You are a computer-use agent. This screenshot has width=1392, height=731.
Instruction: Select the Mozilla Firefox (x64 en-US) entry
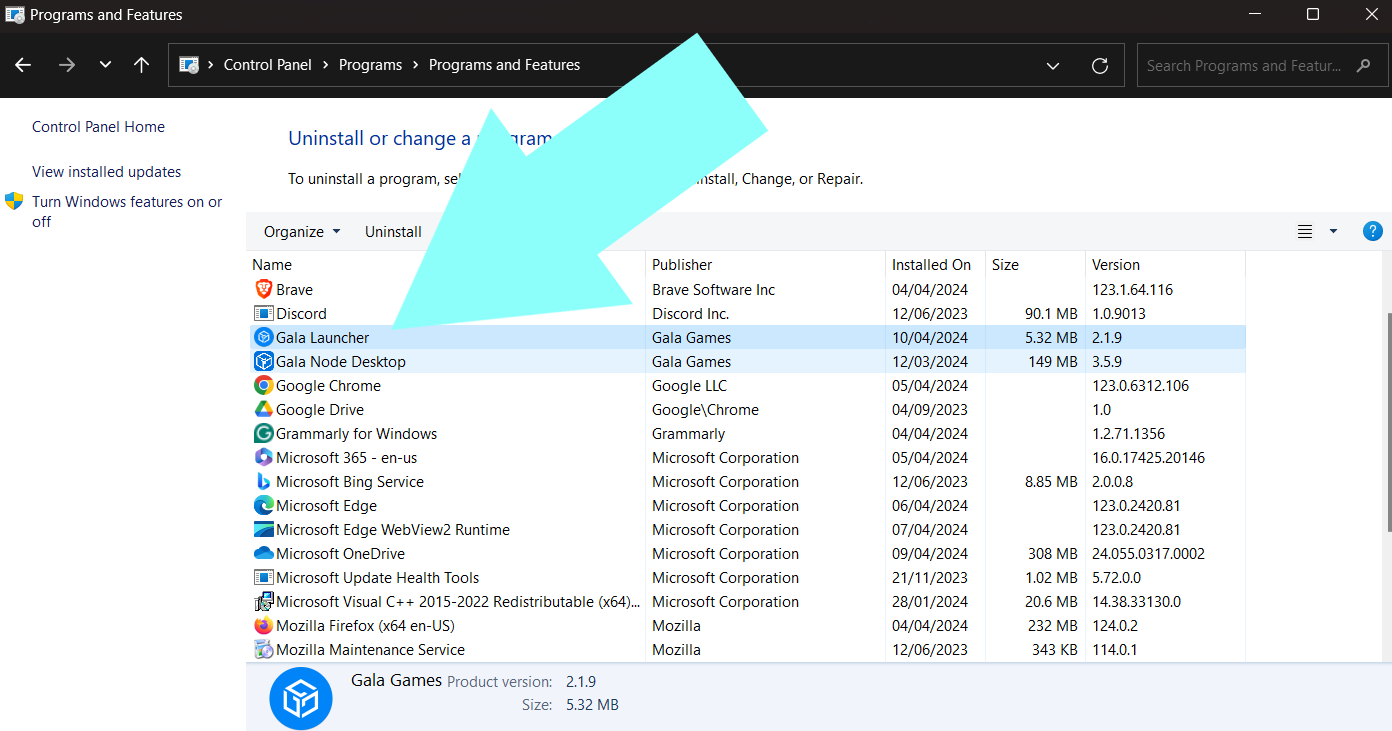click(365, 625)
